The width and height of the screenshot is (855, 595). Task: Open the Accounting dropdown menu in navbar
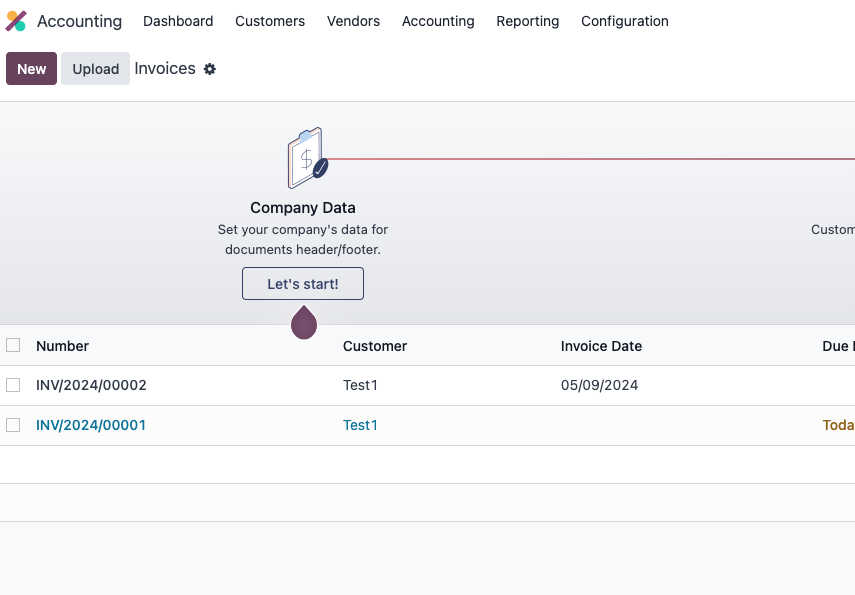tap(438, 21)
